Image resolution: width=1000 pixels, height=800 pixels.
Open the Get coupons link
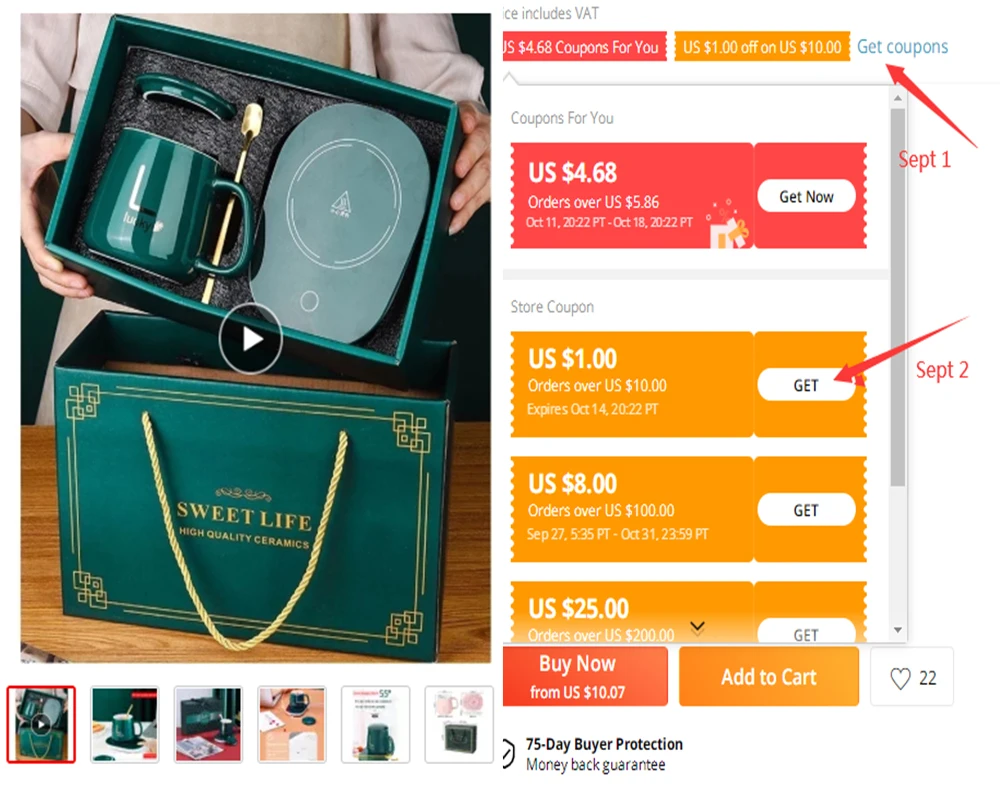[x=902, y=47]
